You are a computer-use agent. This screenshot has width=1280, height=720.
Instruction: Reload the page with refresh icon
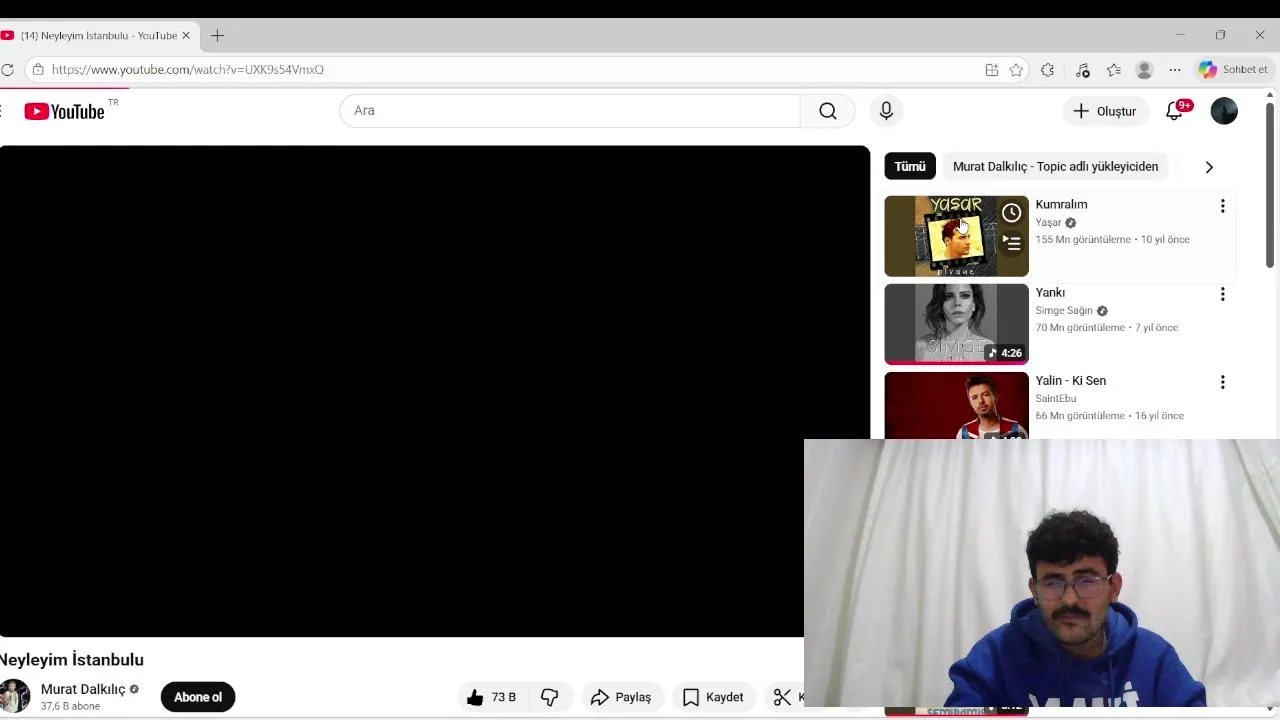7,70
